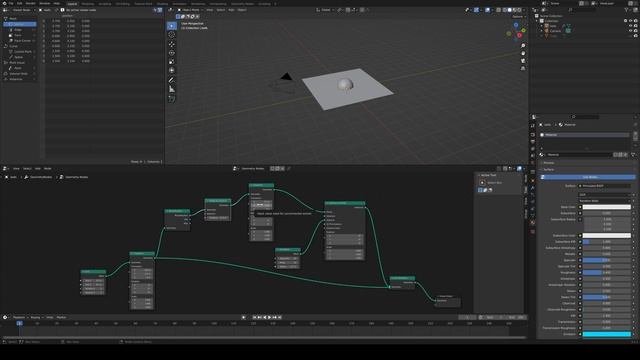Toggle X-ray mode in viewport header
640x360 pixels.
point(498,10)
